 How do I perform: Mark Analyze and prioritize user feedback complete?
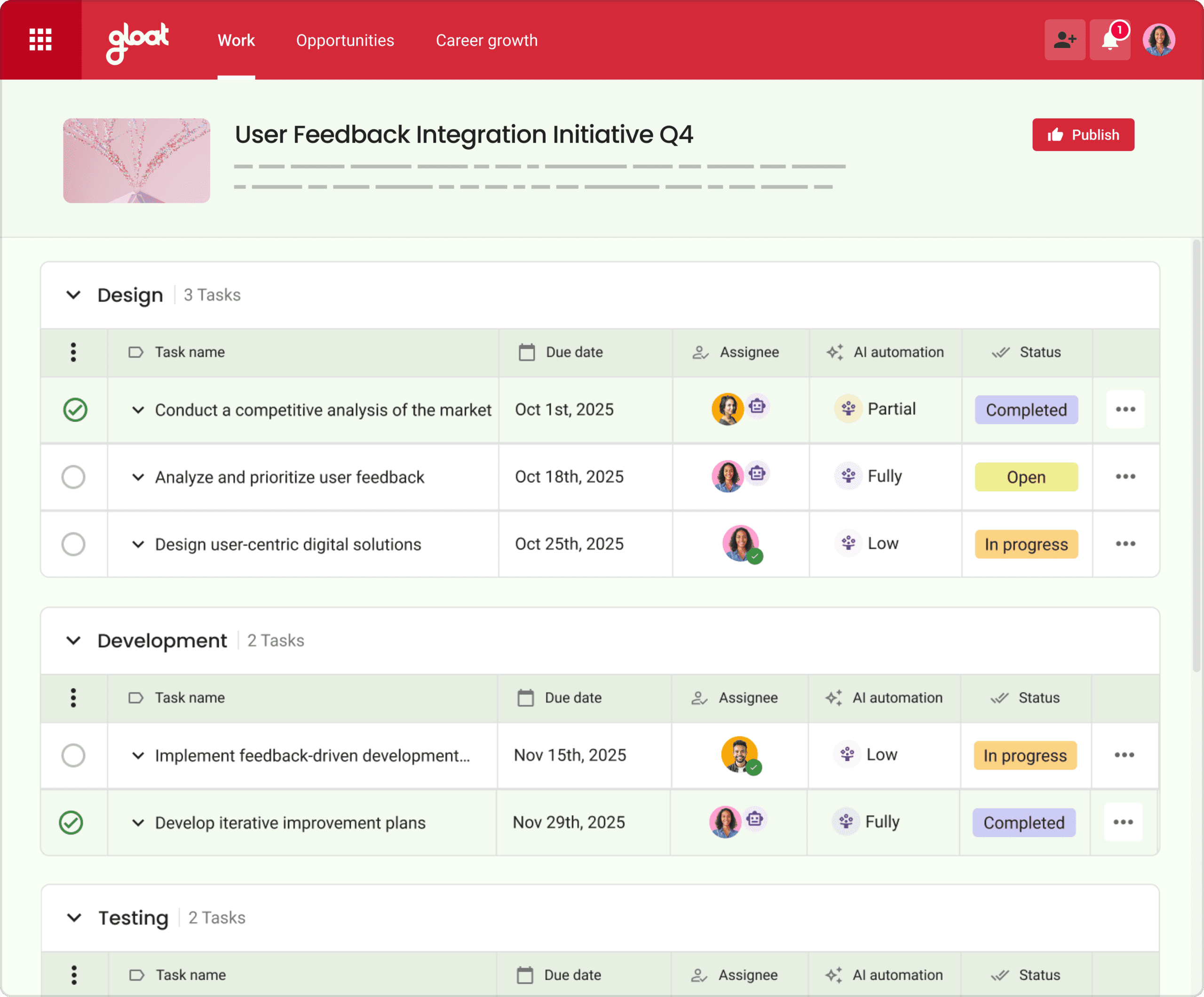(x=73, y=477)
